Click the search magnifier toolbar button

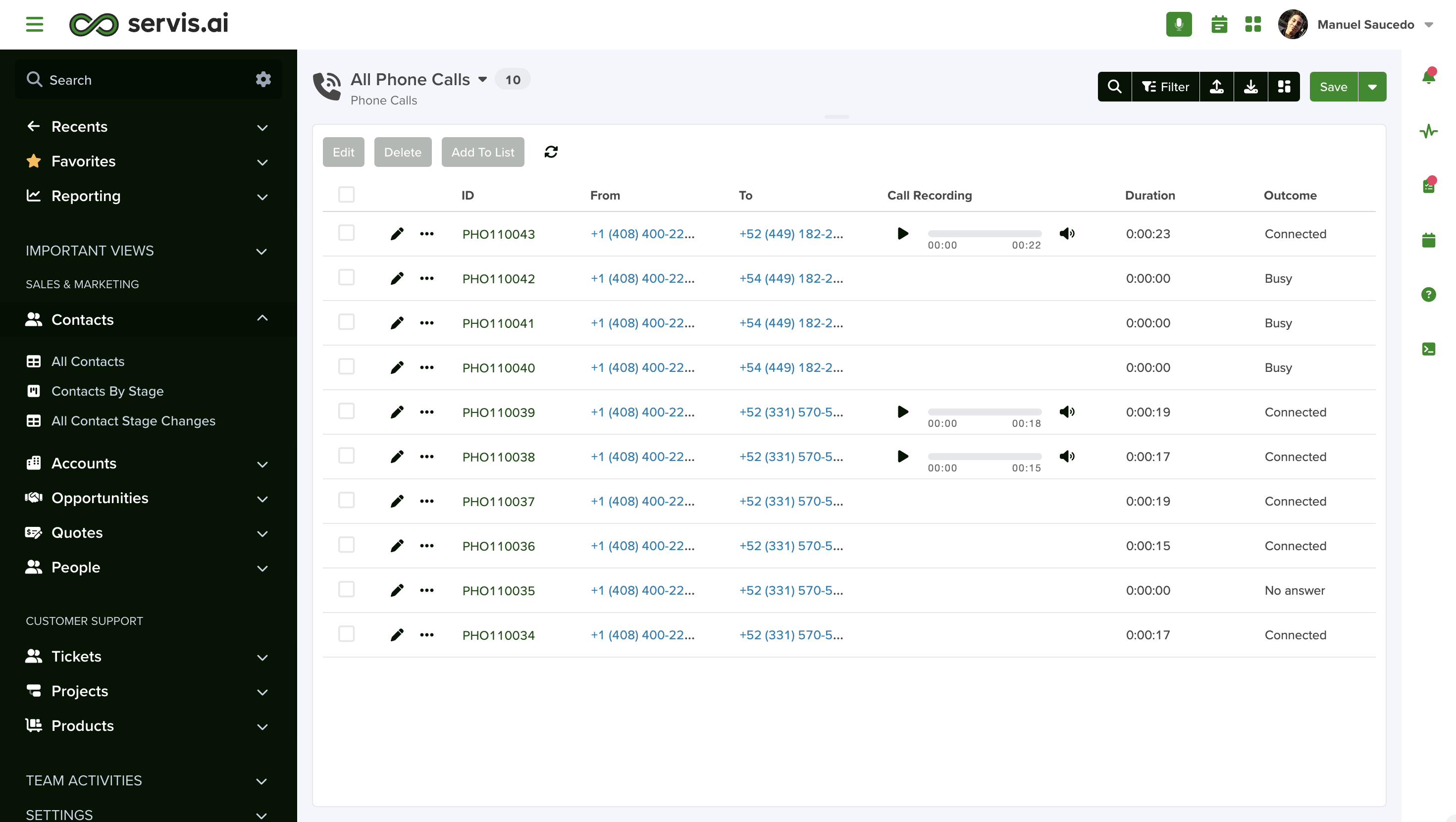tap(1114, 87)
